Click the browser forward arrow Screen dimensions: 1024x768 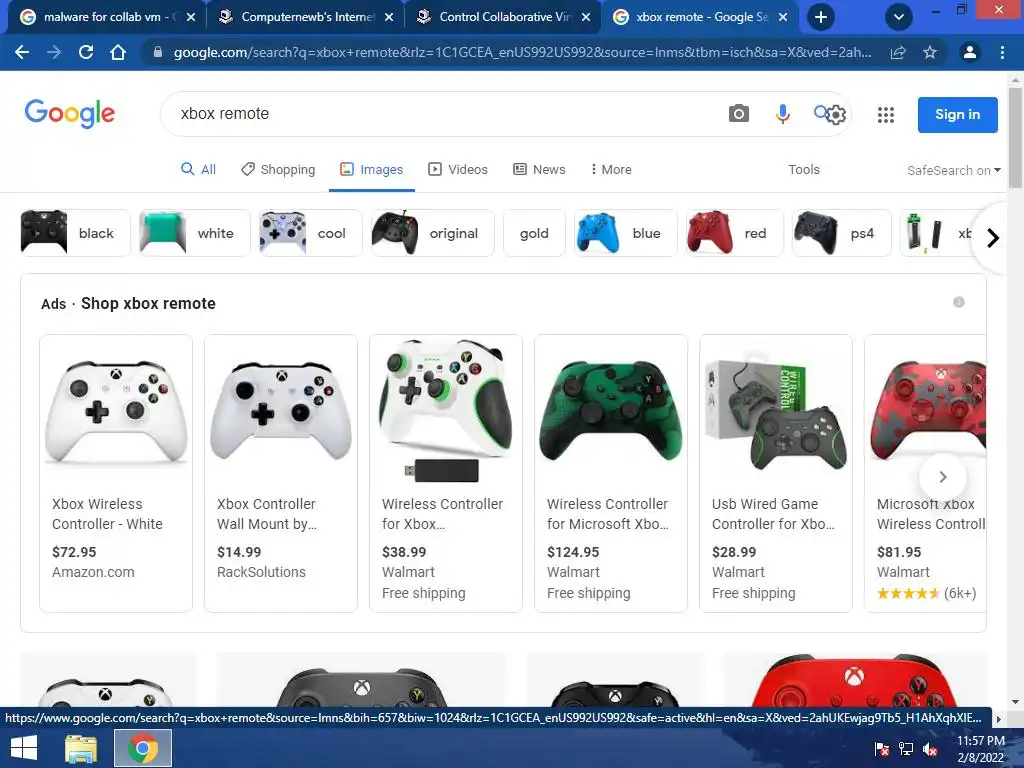(54, 52)
